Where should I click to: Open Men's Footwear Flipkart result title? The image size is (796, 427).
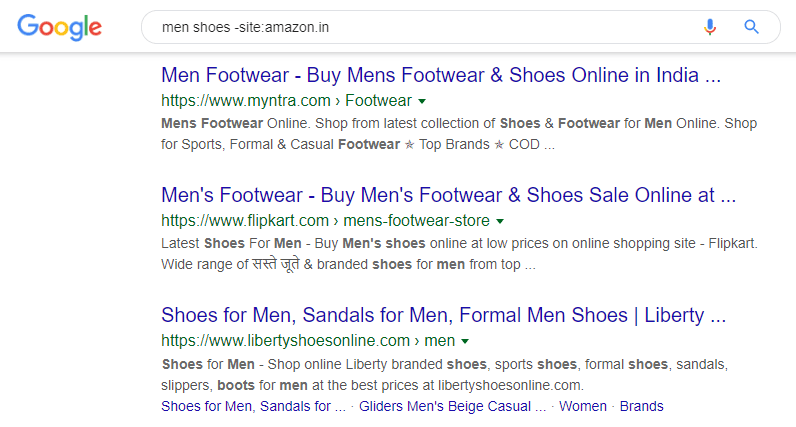448,195
